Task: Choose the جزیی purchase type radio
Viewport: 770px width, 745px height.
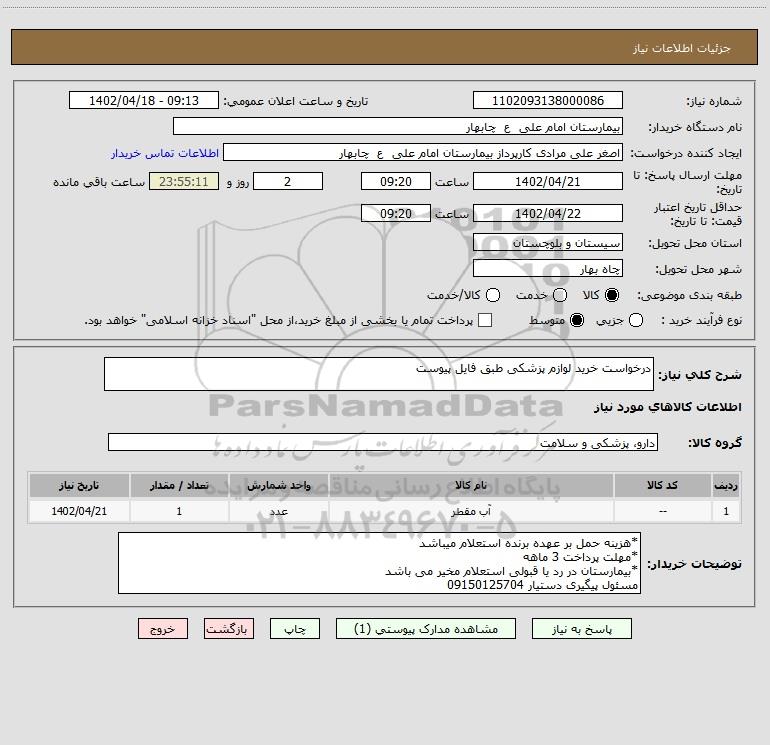Action: coord(635,320)
